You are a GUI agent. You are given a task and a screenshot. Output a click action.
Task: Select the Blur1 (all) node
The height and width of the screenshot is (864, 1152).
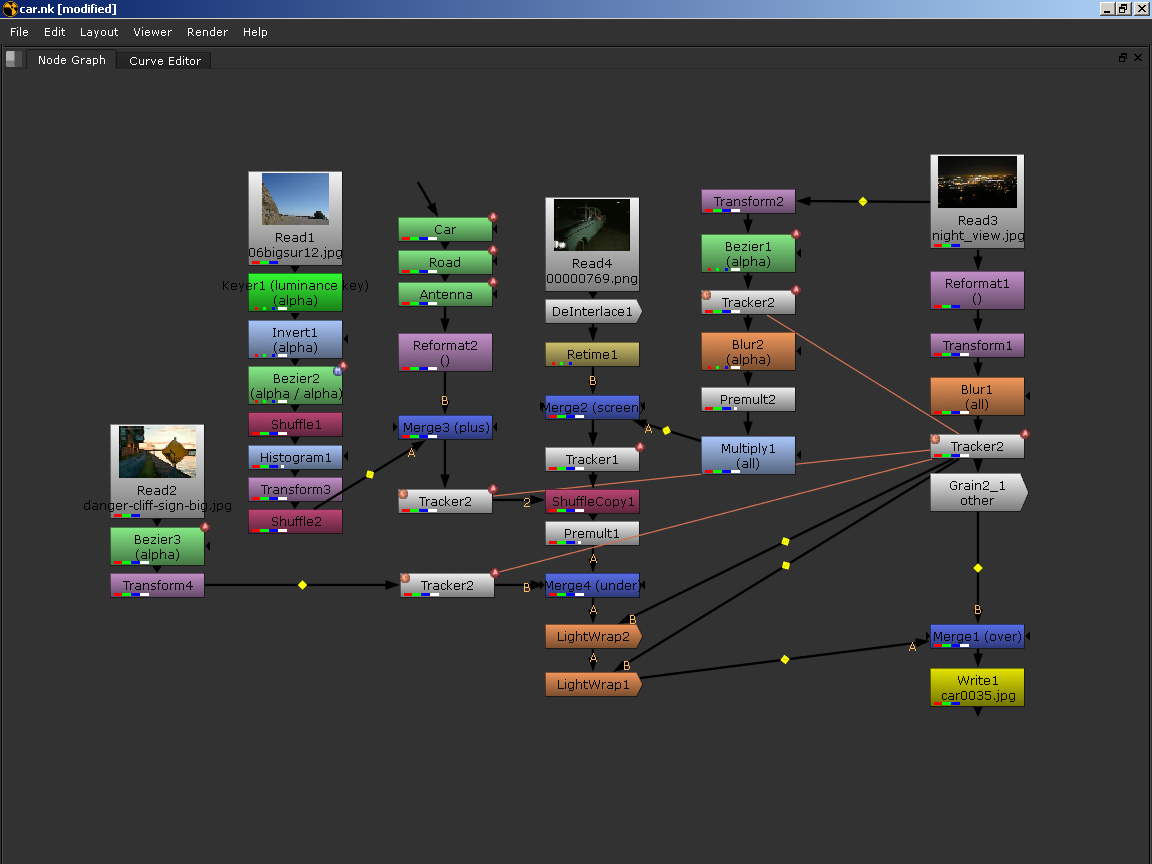[x=977, y=397]
